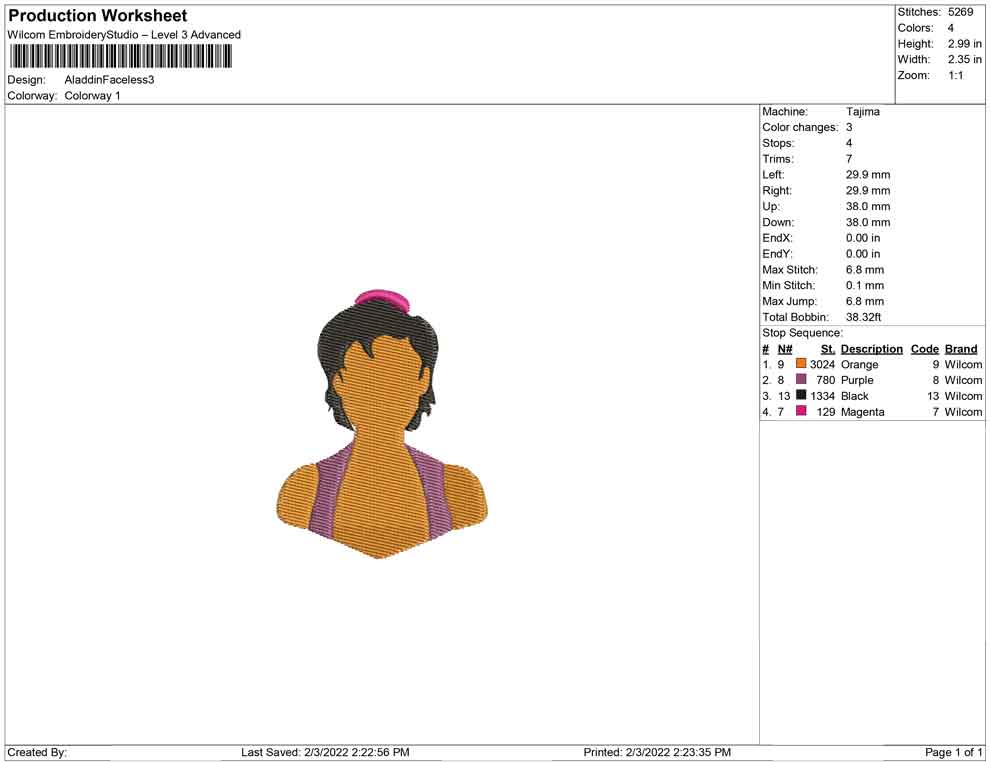The height and width of the screenshot is (762, 990).
Task: Click the stitches count '5269'
Action: pyautogui.click(x=960, y=12)
